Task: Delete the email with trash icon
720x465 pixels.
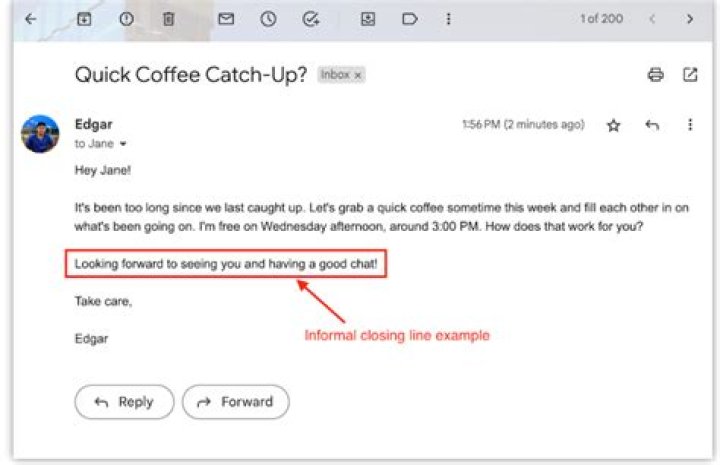Action: point(168,19)
